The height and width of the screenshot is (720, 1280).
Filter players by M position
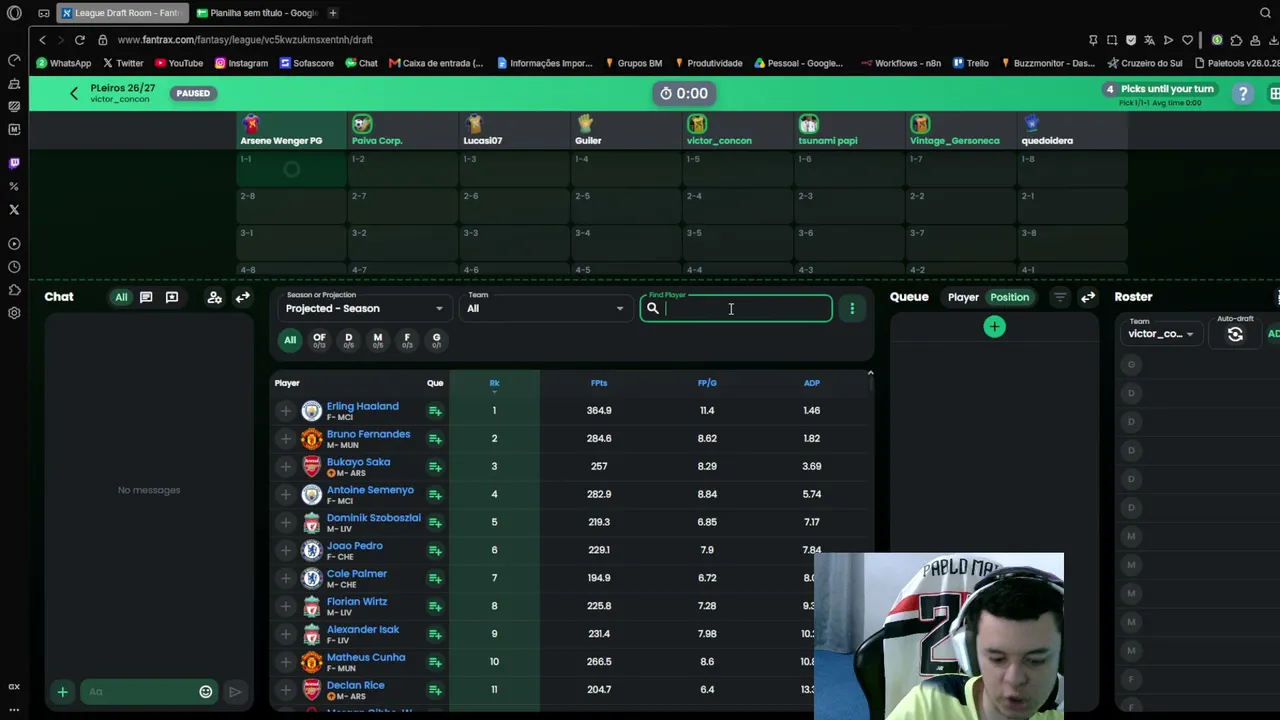pyautogui.click(x=378, y=340)
